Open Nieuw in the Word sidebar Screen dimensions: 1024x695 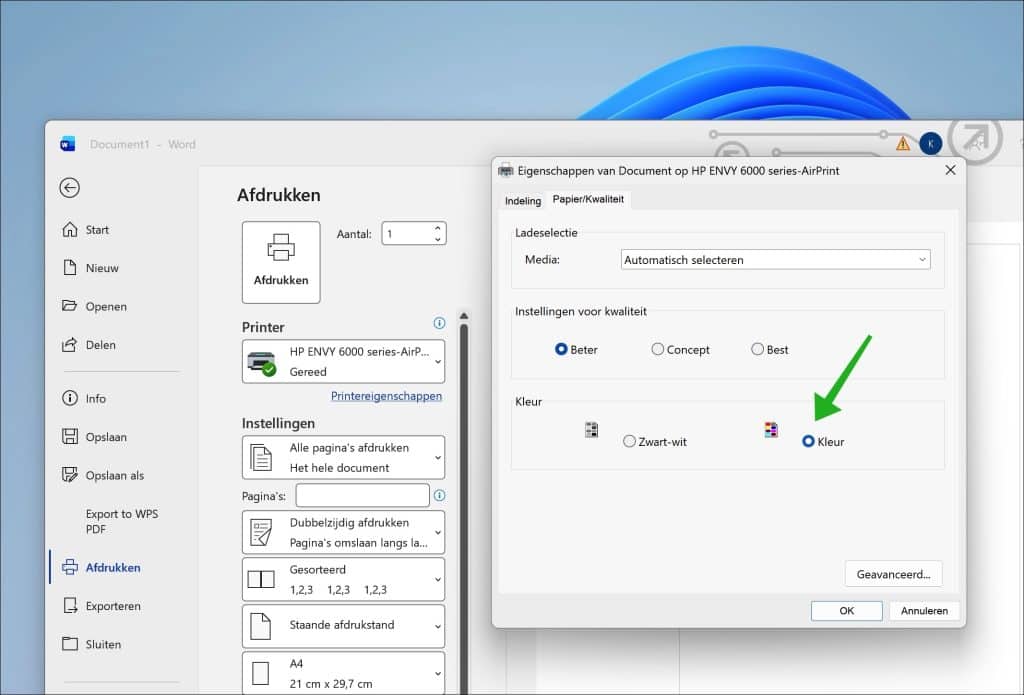click(102, 268)
